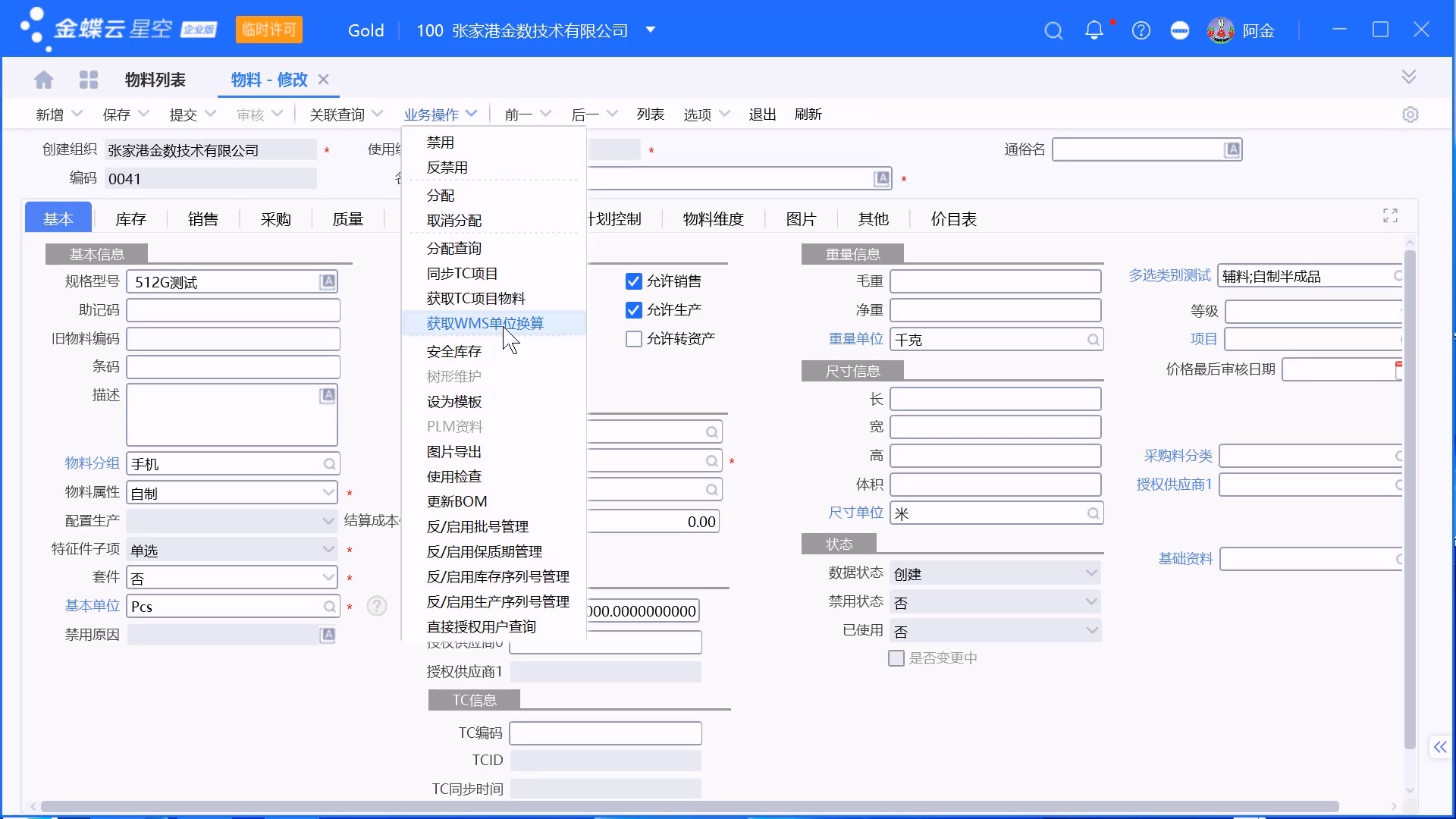Uncheck the 允许生产 checkbox

[634, 310]
